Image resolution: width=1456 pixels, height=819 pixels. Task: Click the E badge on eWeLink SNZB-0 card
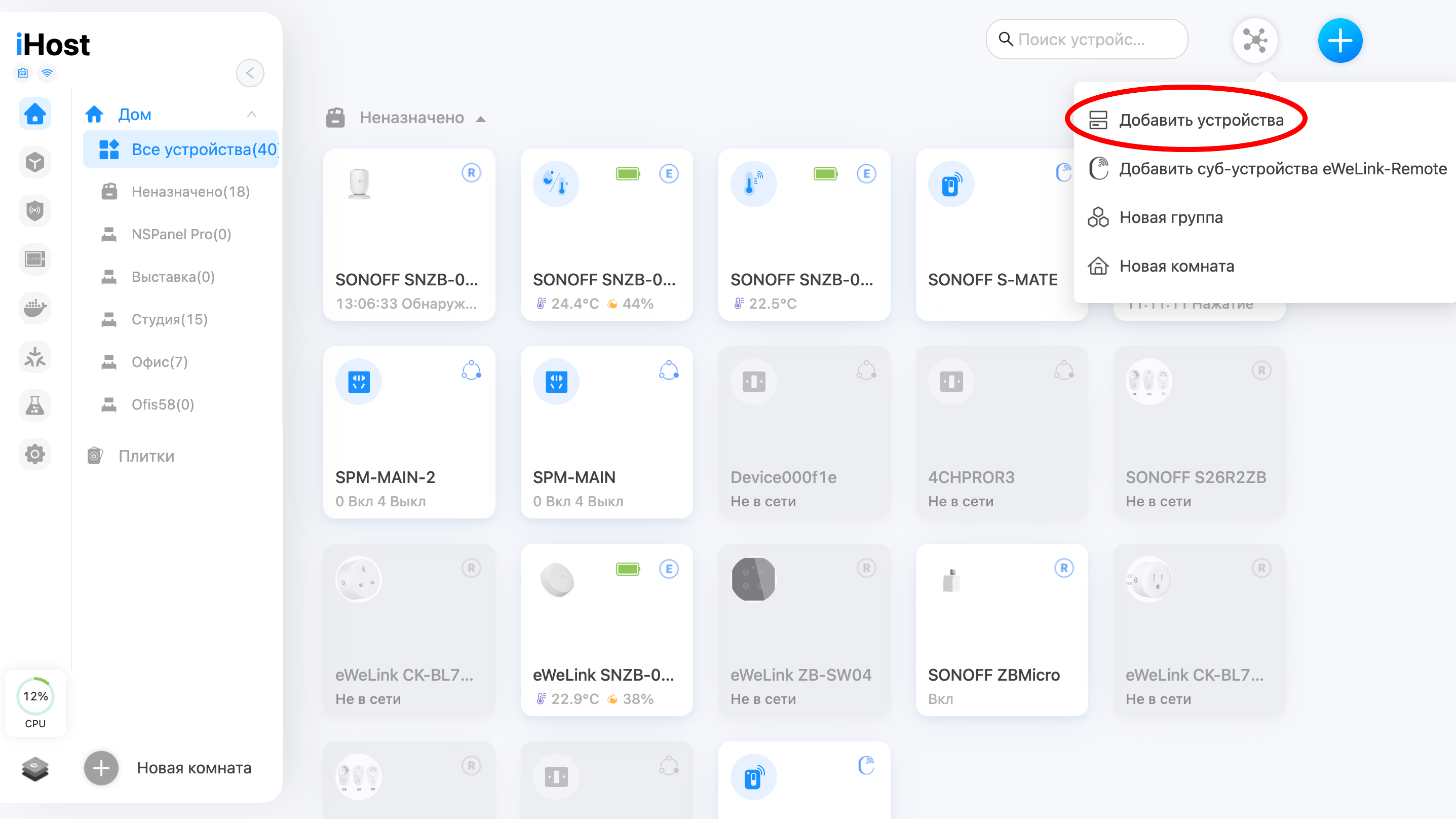click(x=669, y=569)
